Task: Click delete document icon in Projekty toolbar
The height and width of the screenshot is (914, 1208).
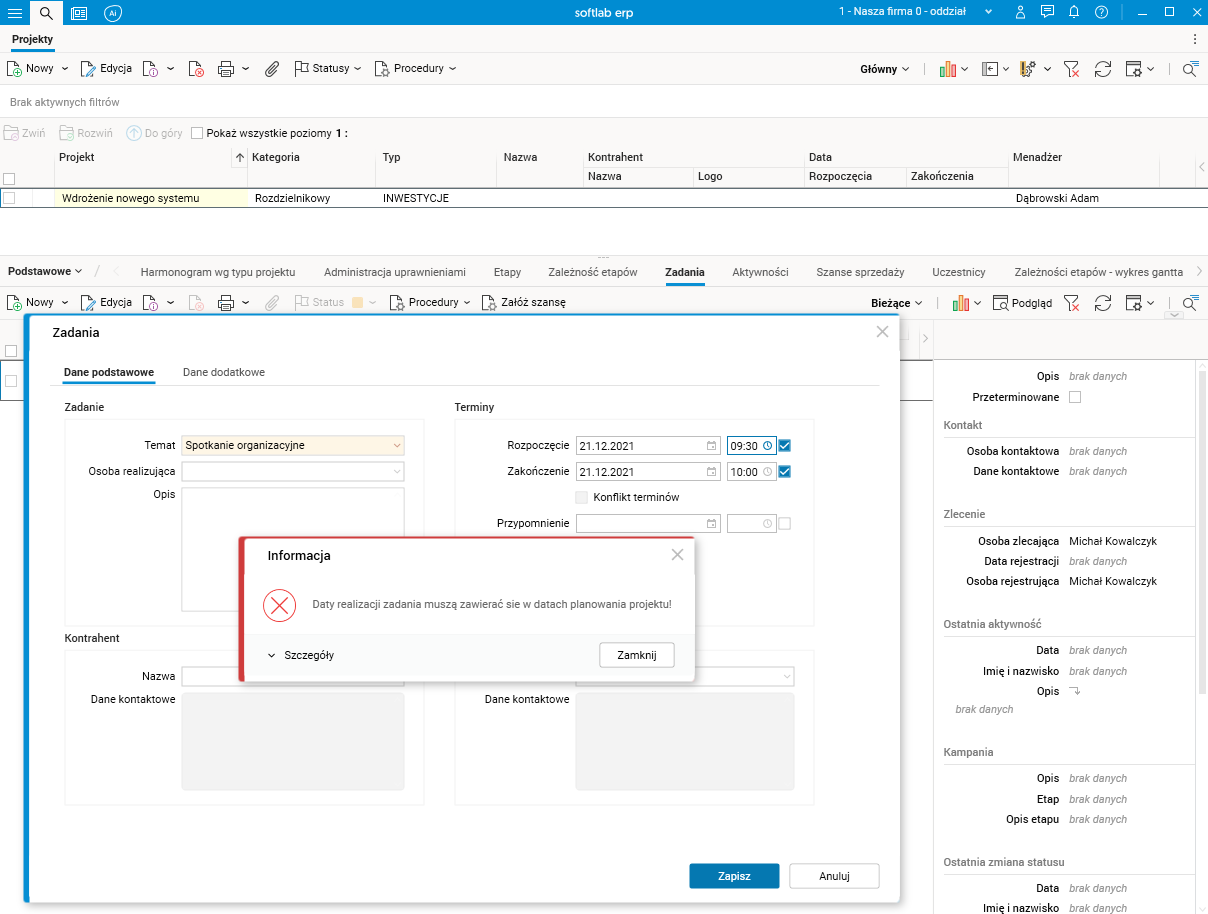Action: pyautogui.click(x=197, y=69)
